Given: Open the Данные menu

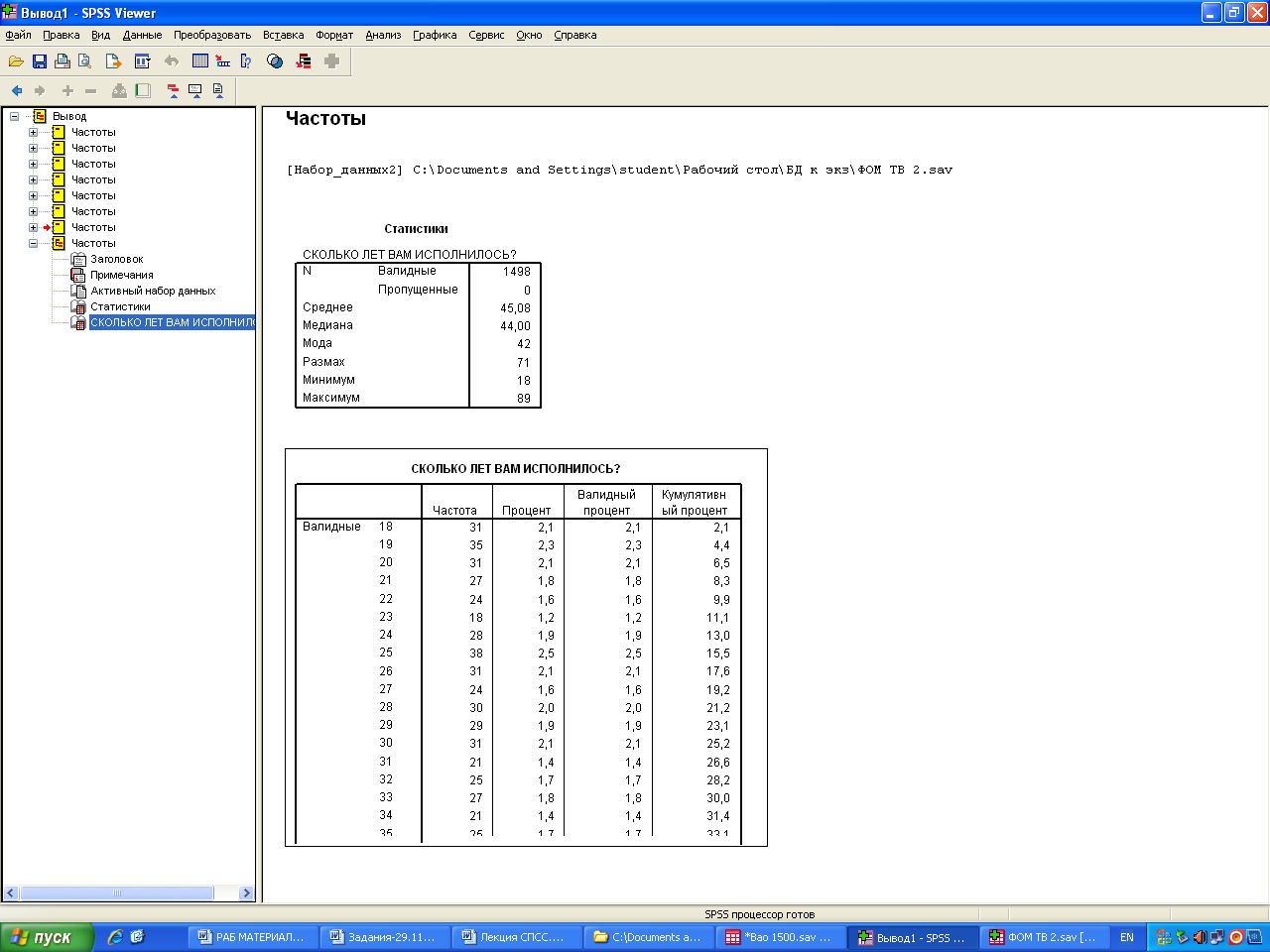Looking at the screenshot, I should [142, 35].
